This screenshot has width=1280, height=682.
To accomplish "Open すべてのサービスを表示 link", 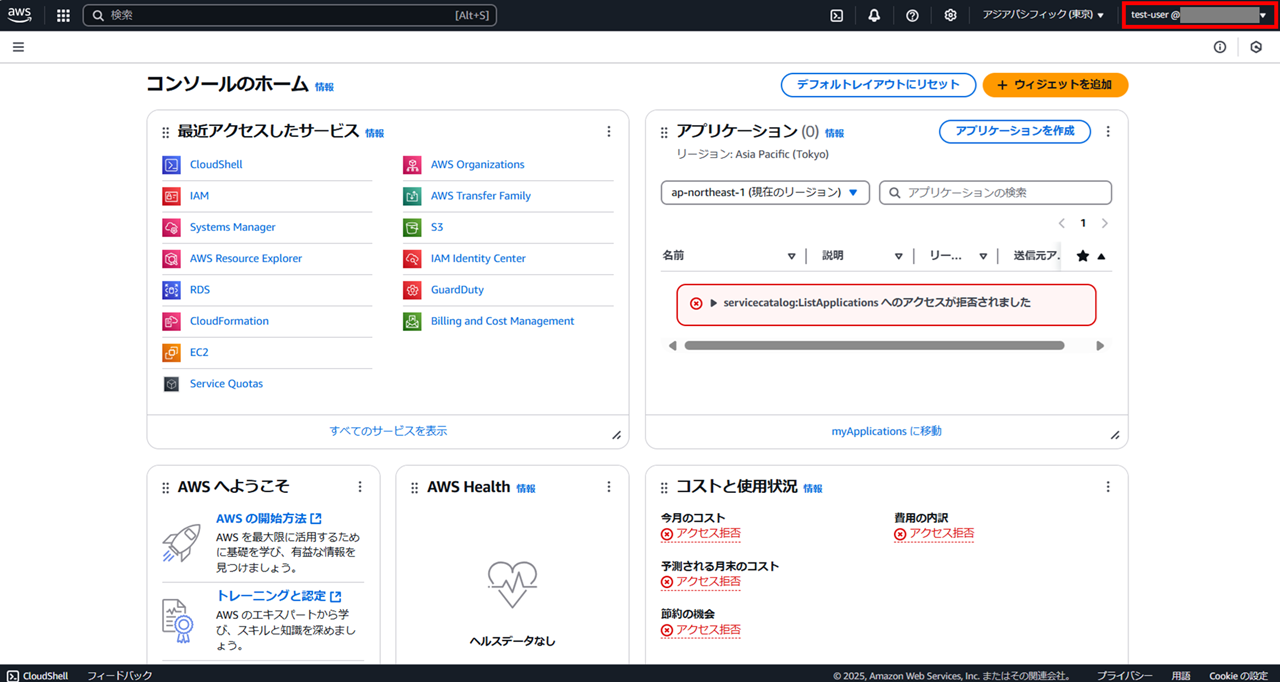I will pos(389,431).
